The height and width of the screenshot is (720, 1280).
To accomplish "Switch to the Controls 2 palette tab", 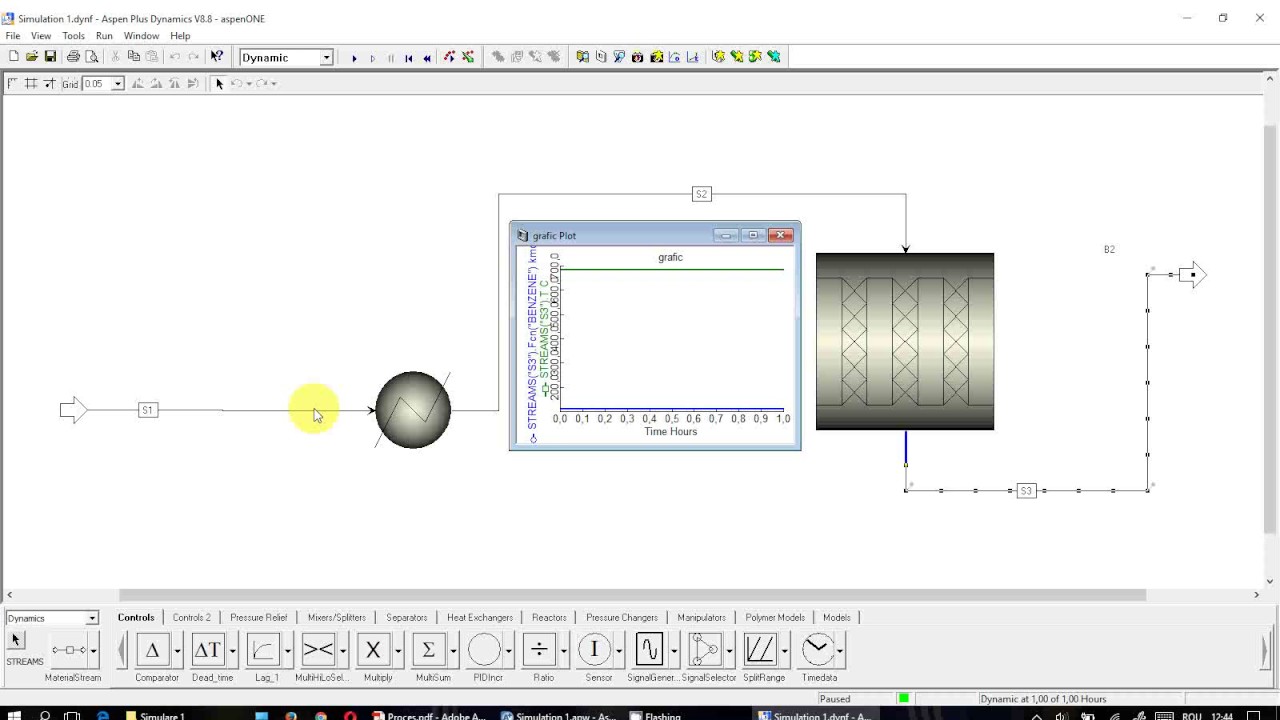I will 191,617.
